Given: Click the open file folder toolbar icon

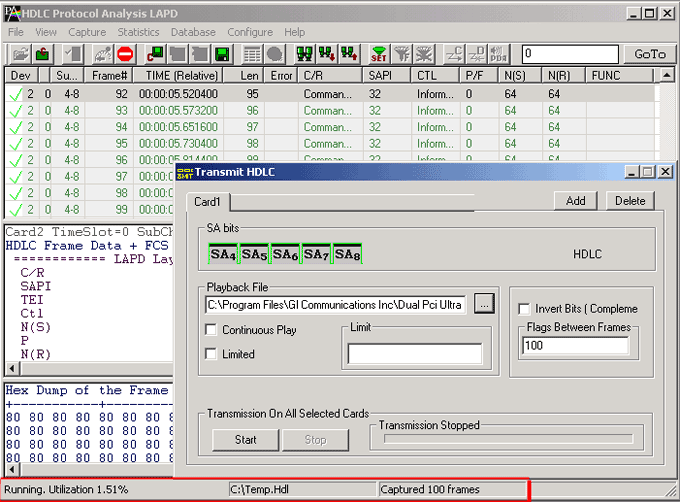Looking at the screenshot, I should point(20,55).
